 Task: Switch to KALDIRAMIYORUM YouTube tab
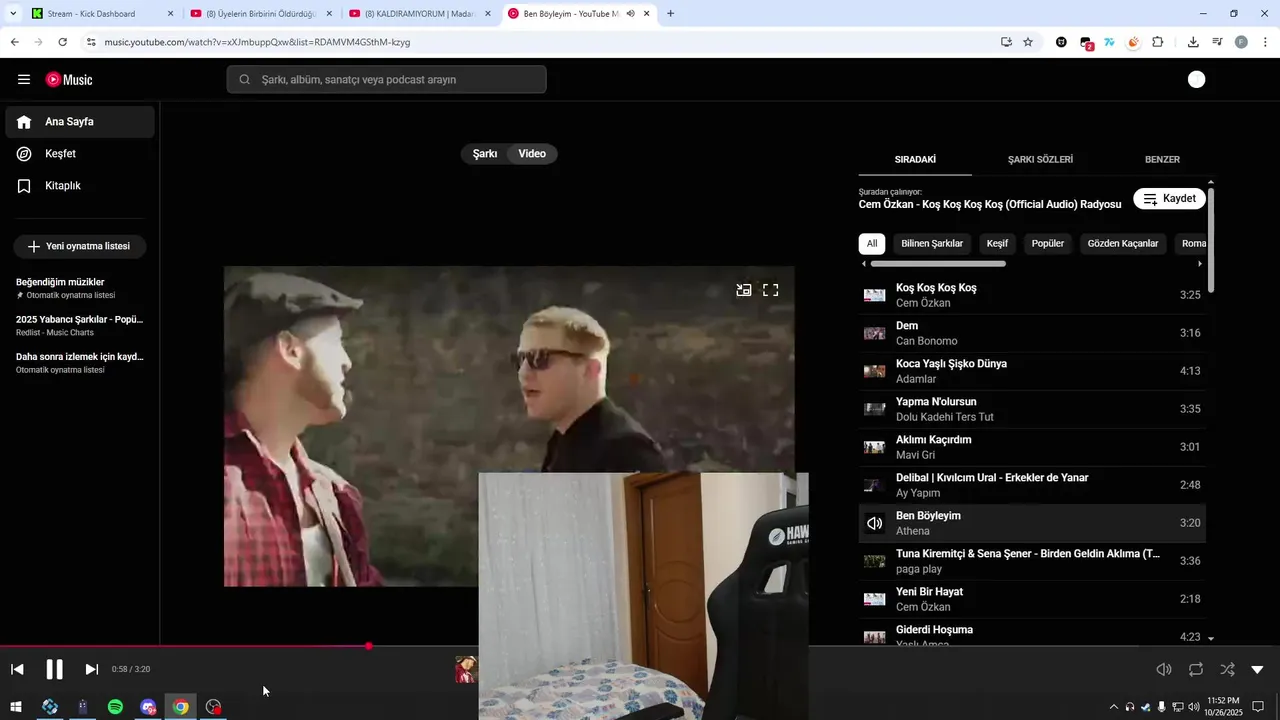(x=419, y=14)
